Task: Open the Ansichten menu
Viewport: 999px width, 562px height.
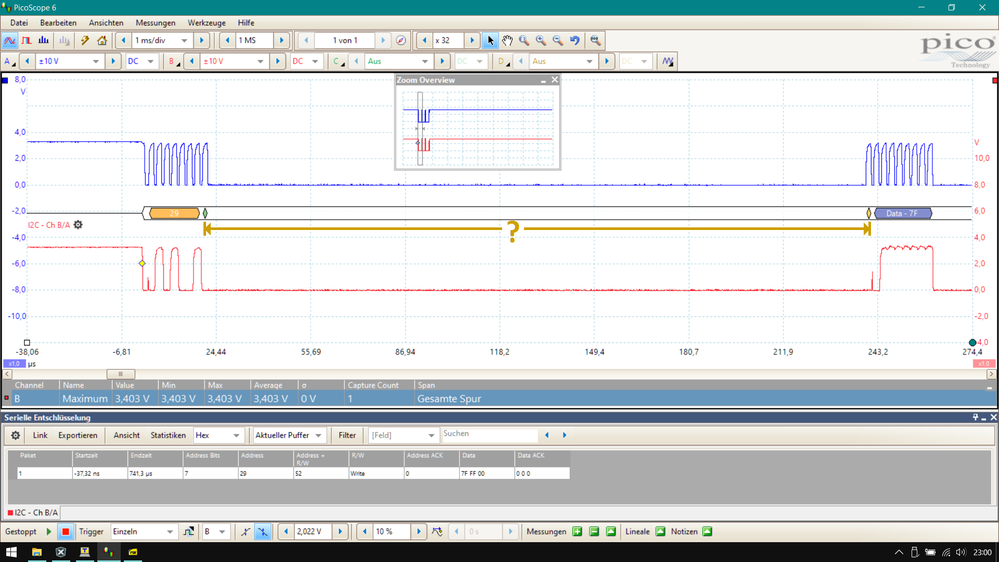Action: pos(106,22)
